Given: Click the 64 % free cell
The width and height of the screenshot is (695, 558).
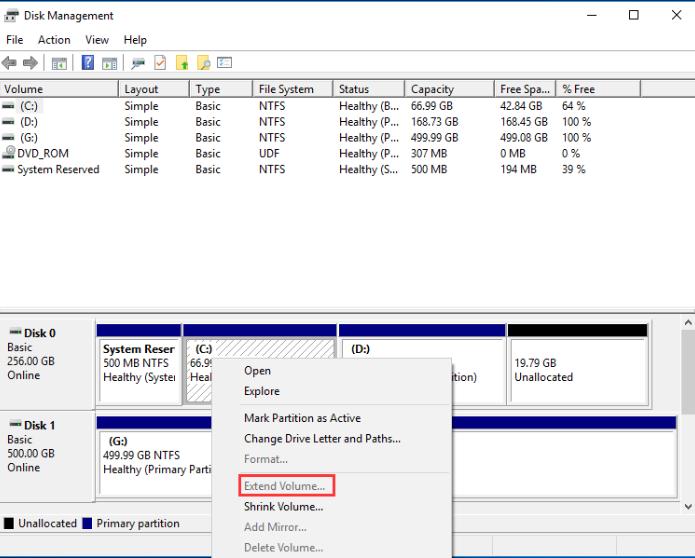Looking at the screenshot, I should [574, 106].
